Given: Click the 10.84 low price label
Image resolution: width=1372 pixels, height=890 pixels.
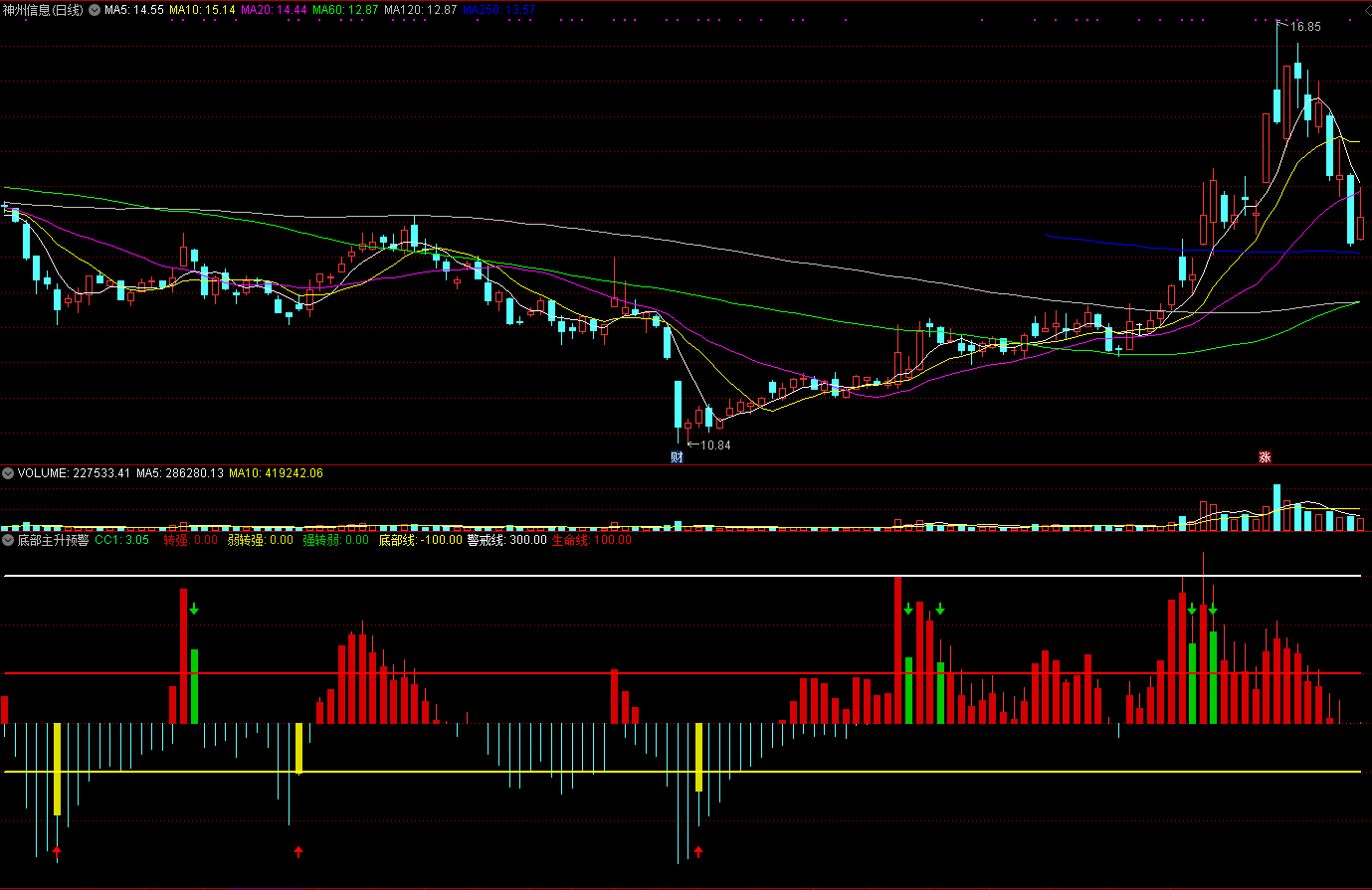Looking at the screenshot, I should tap(715, 445).
